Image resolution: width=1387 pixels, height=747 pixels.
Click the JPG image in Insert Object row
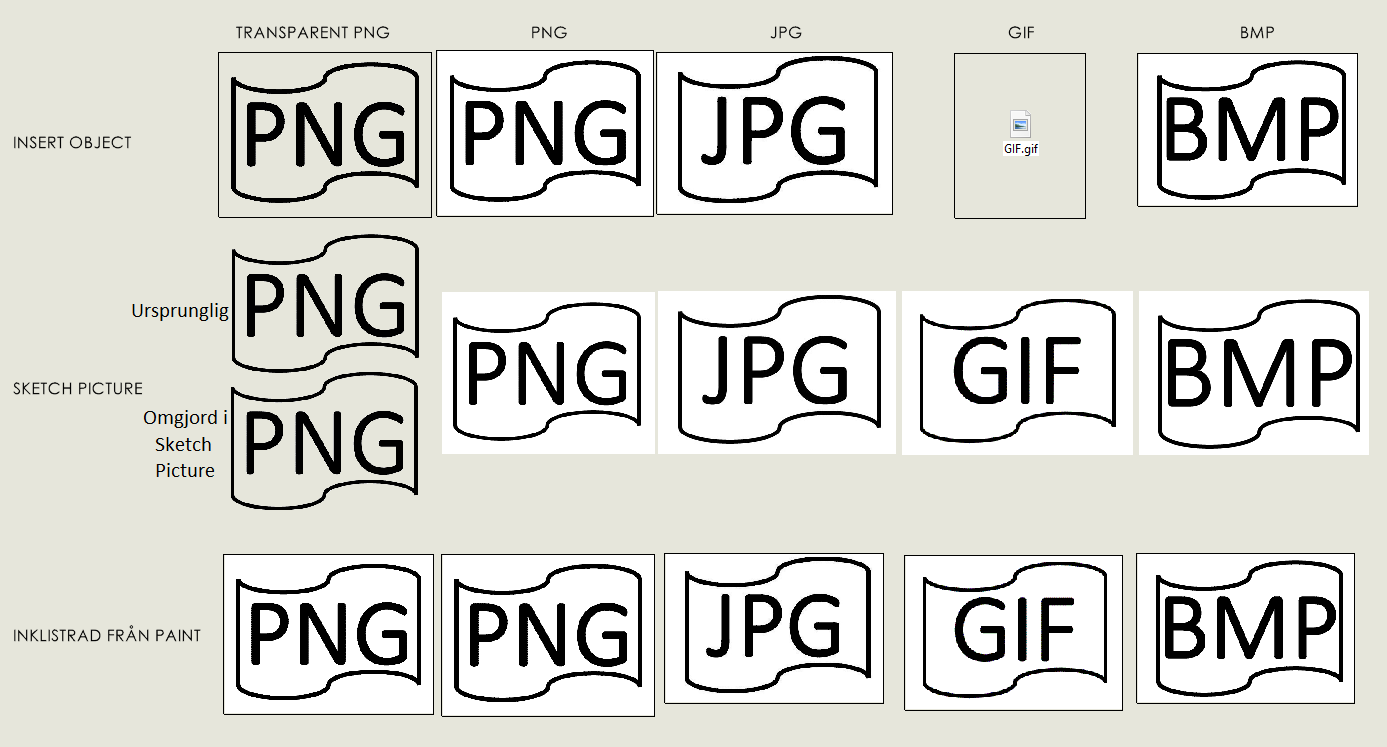click(774, 133)
